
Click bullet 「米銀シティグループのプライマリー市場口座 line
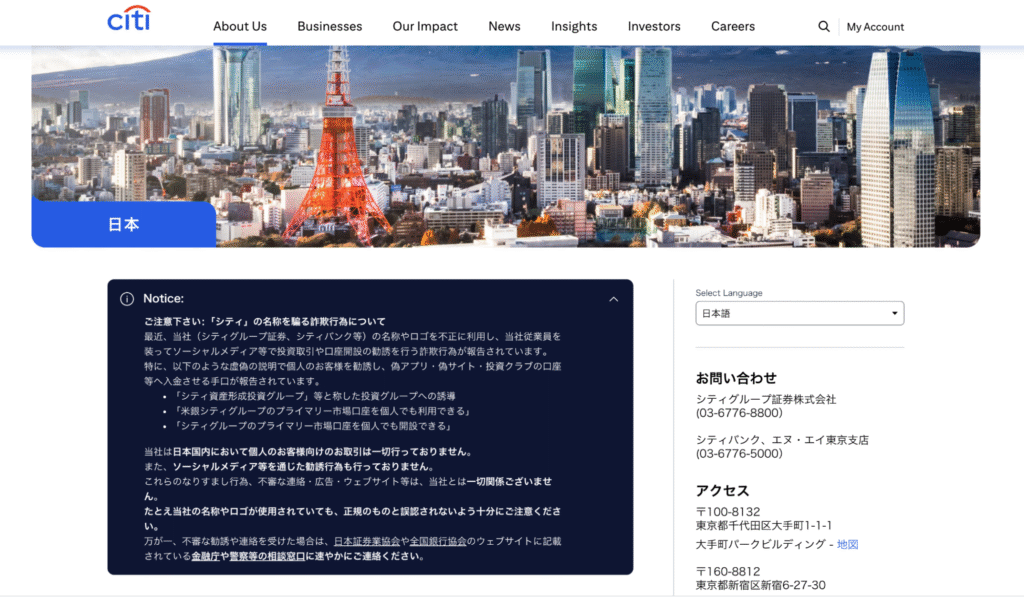coord(321,411)
